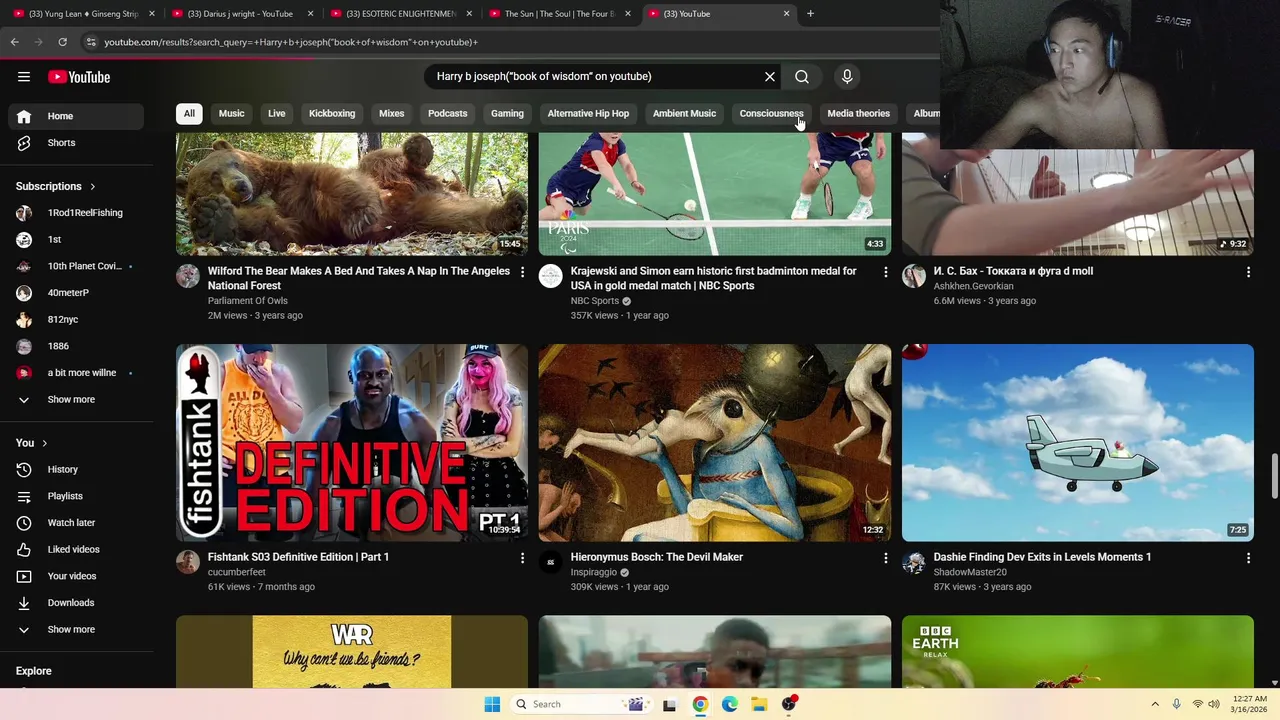Open Downloads in the sidebar
The image size is (1280, 720).
76,603
